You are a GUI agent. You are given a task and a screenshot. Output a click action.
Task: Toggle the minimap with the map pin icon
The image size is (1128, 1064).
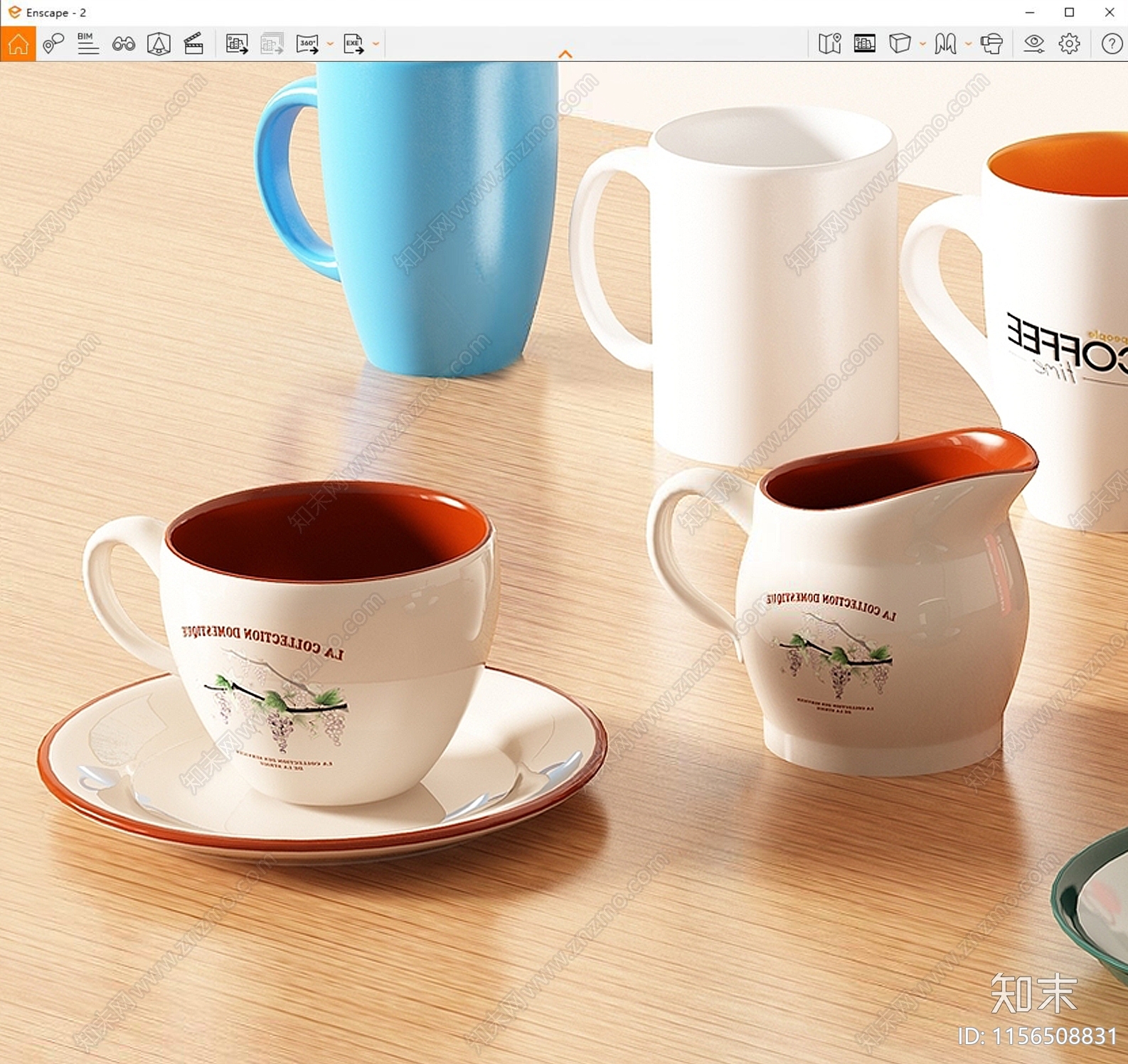point(829,44)
